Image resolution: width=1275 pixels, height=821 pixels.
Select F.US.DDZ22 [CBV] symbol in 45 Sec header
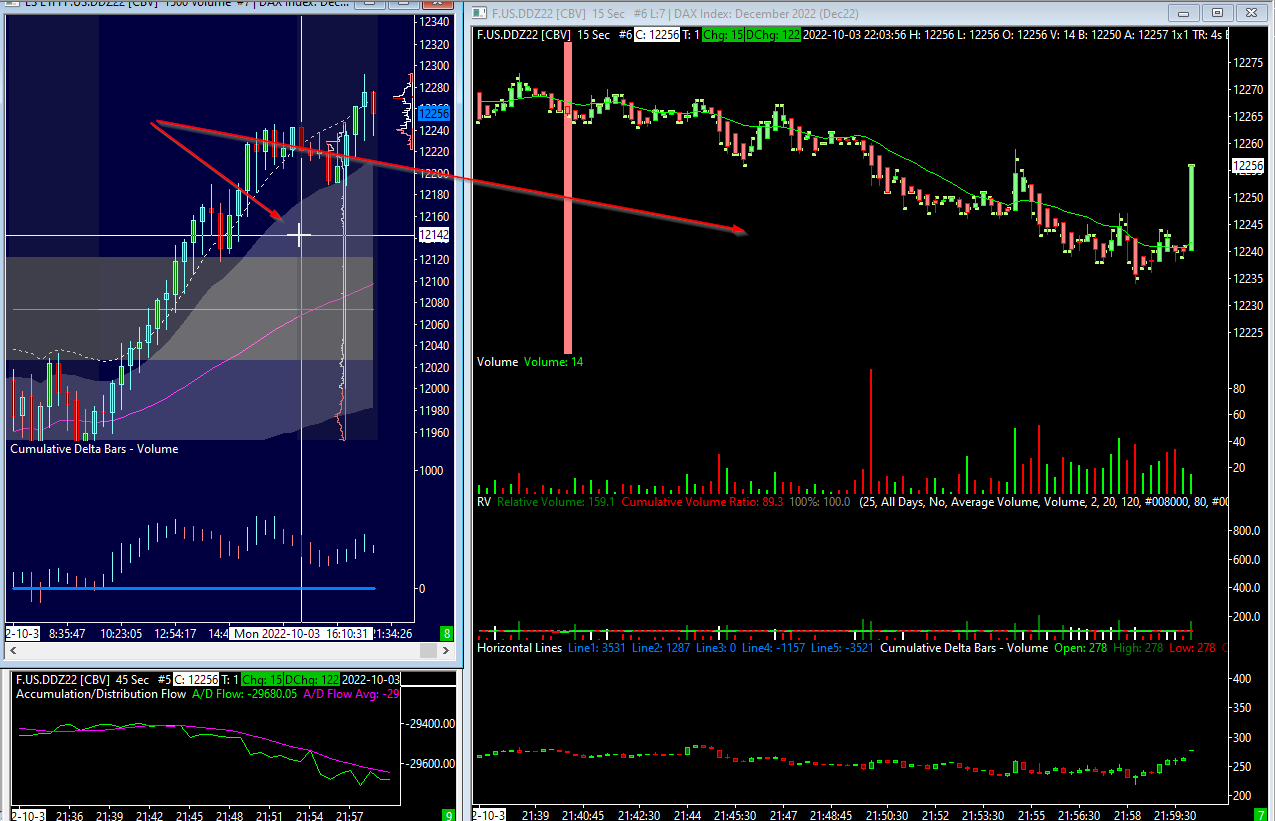(62, 680)
